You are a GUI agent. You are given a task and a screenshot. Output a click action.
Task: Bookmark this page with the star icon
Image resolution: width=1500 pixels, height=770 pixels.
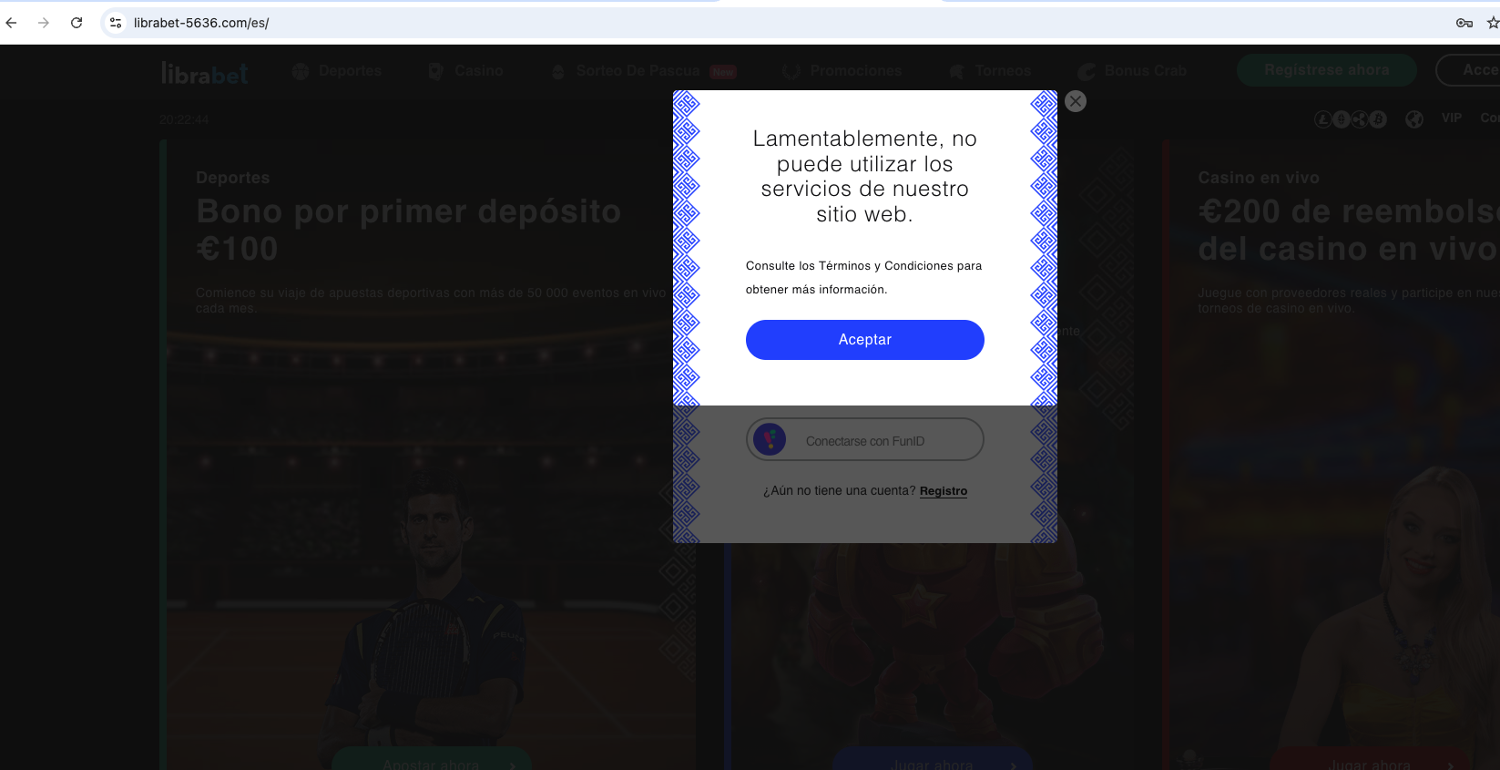pyautogui.click(x=1493, y=23)
